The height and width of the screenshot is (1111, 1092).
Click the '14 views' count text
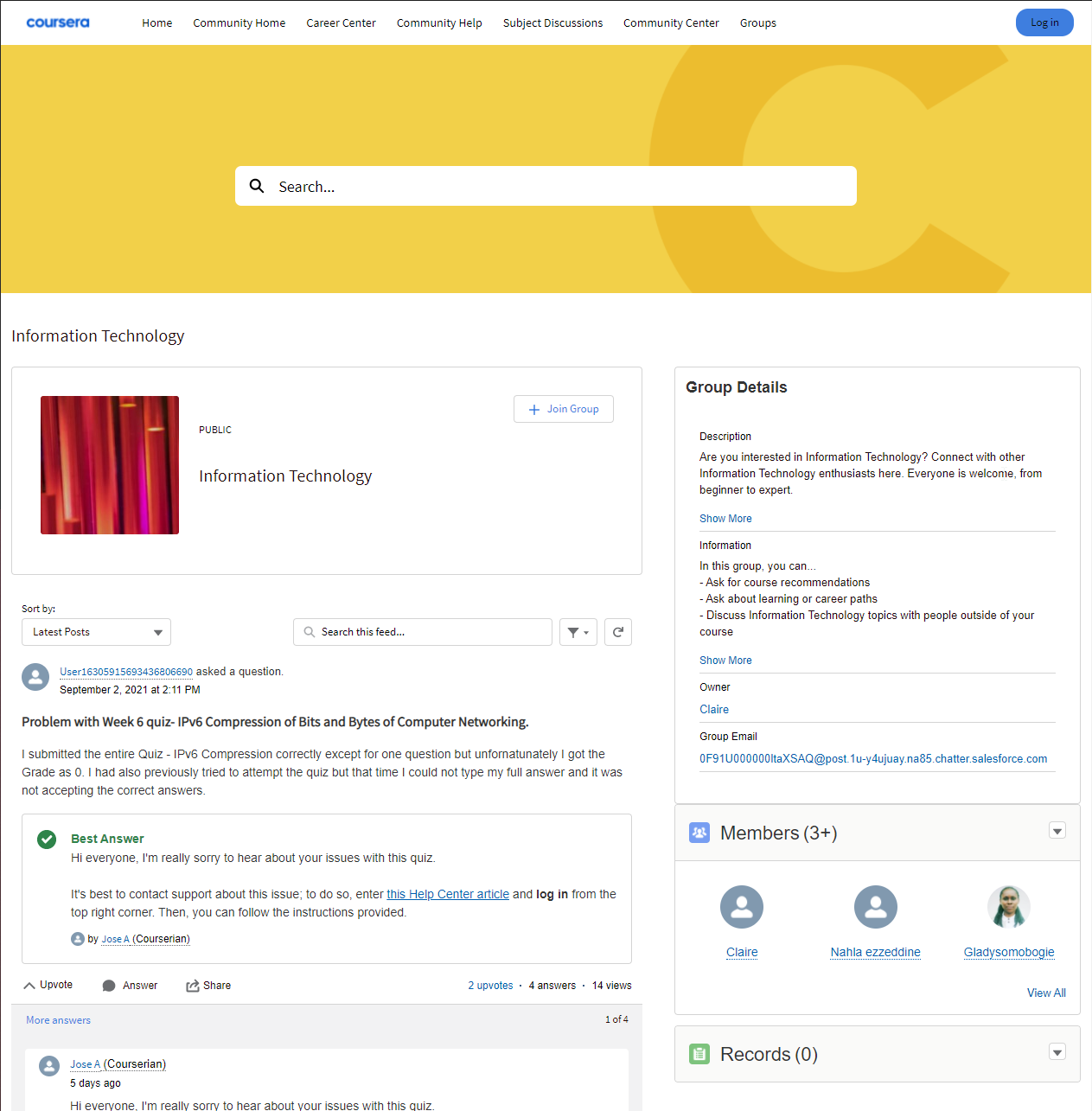coord(612,986)
